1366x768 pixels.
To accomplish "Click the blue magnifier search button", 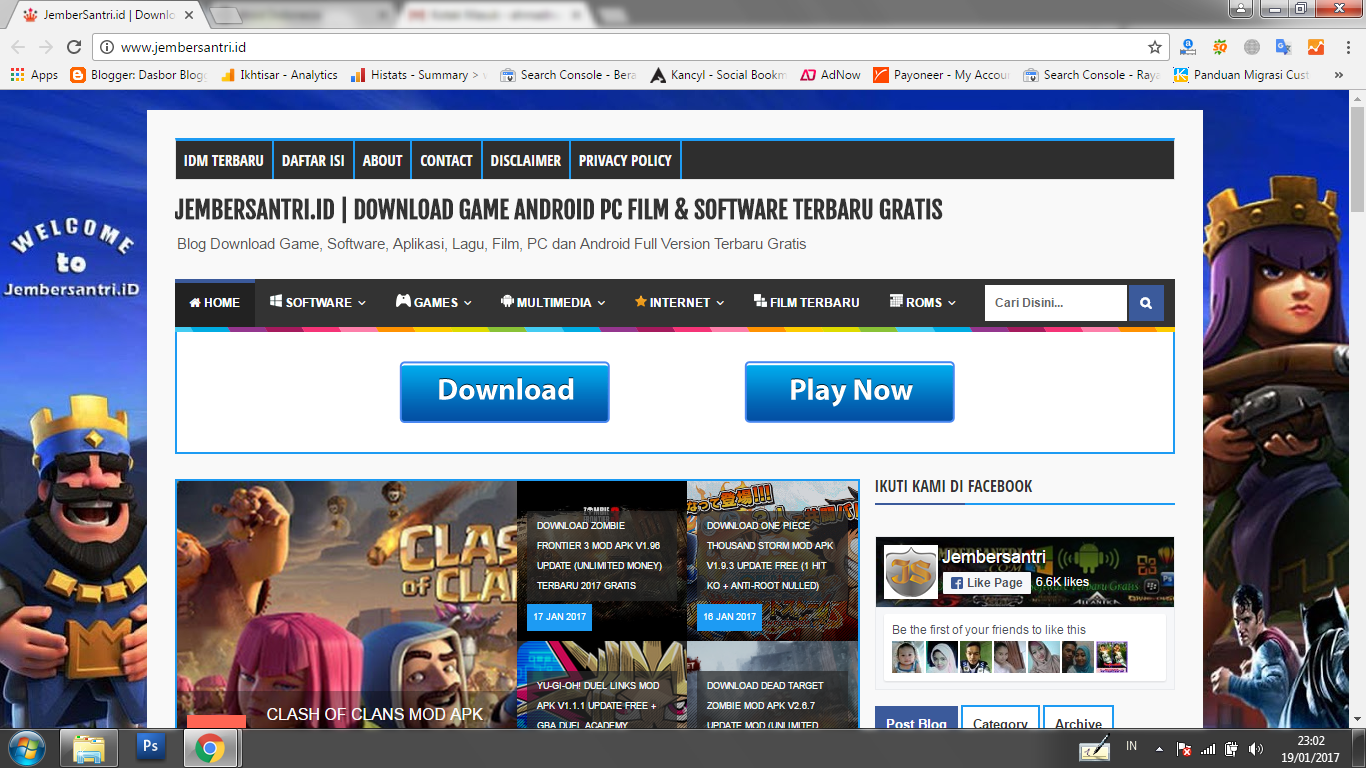I will pos(1146,303).
